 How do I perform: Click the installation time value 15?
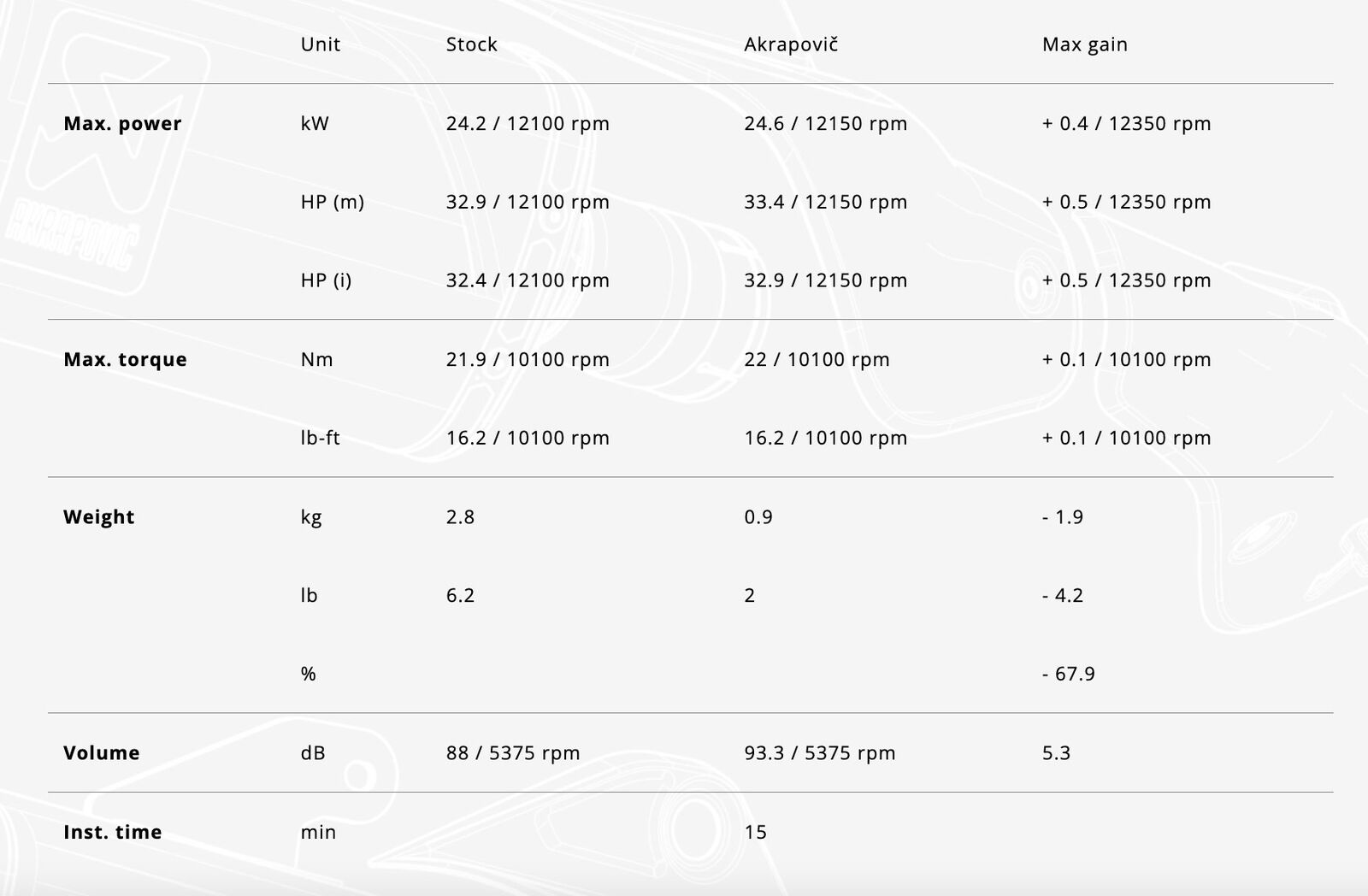[x=755, y=832]
